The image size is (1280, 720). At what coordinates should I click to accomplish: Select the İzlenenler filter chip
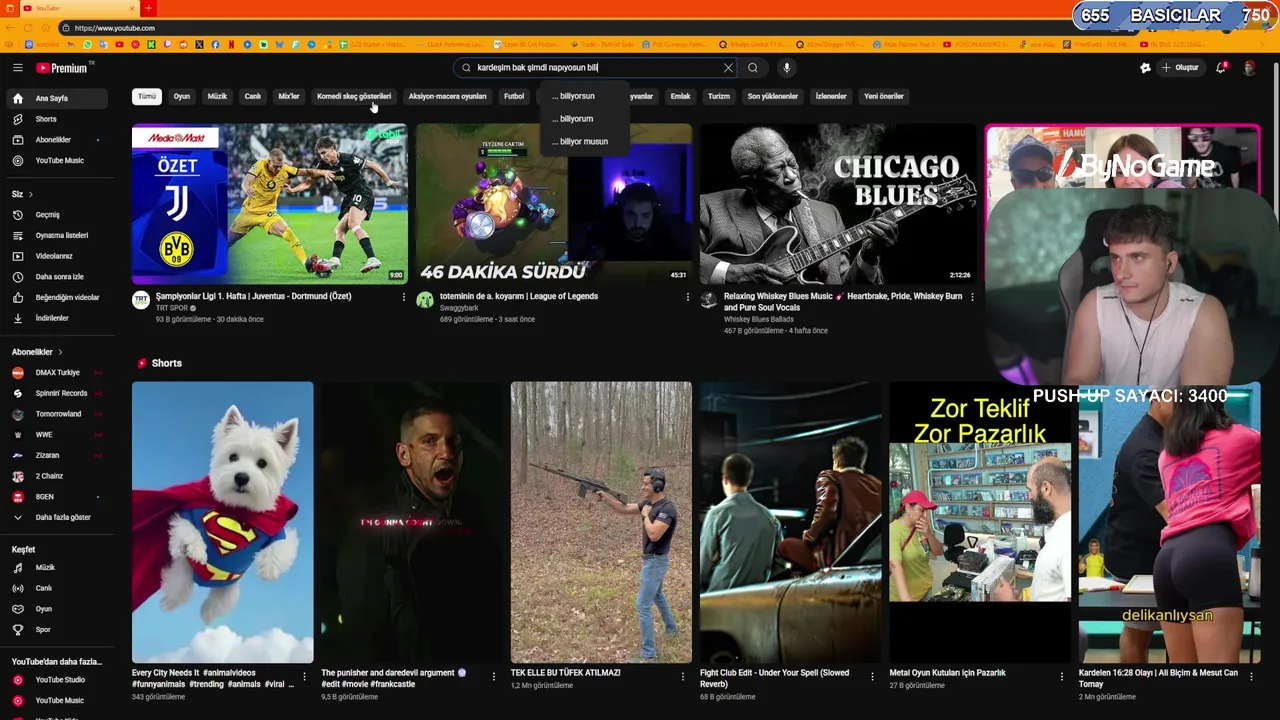click(x=831, y=96)
